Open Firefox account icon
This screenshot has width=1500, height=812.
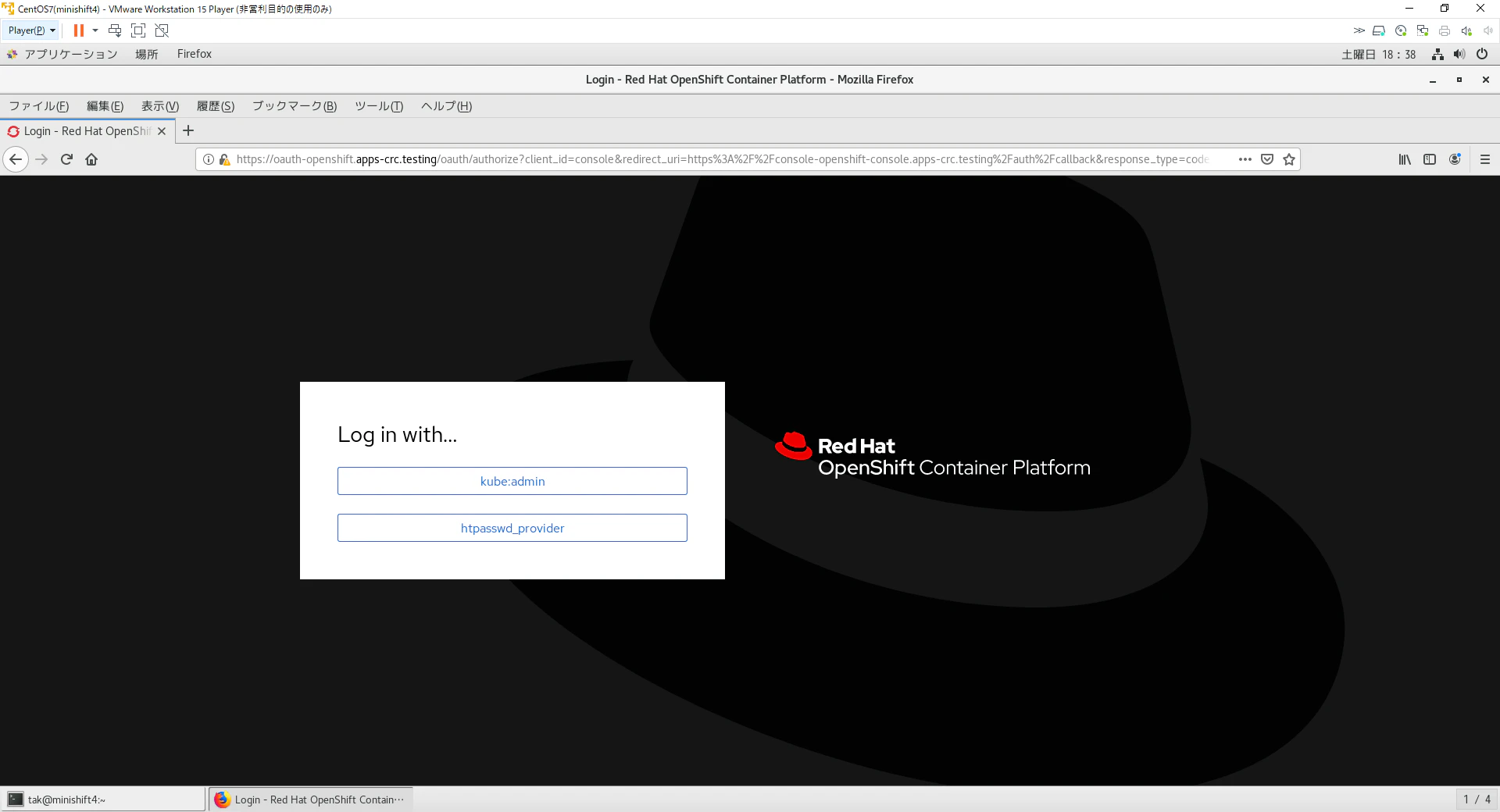1455,159
